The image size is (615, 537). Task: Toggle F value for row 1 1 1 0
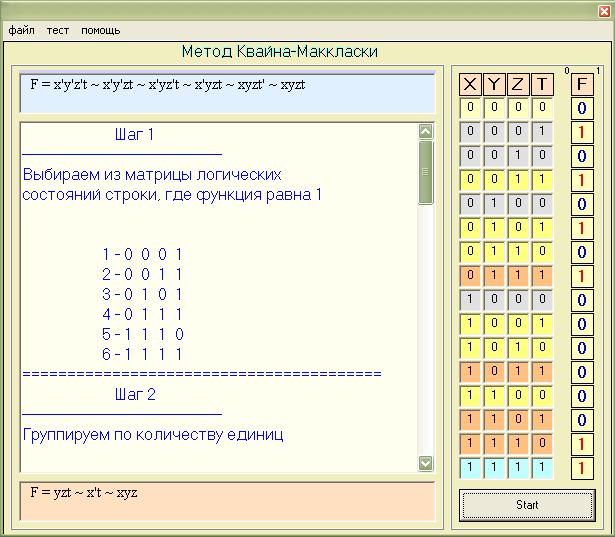pyautogui.click(x=581, y=443)
